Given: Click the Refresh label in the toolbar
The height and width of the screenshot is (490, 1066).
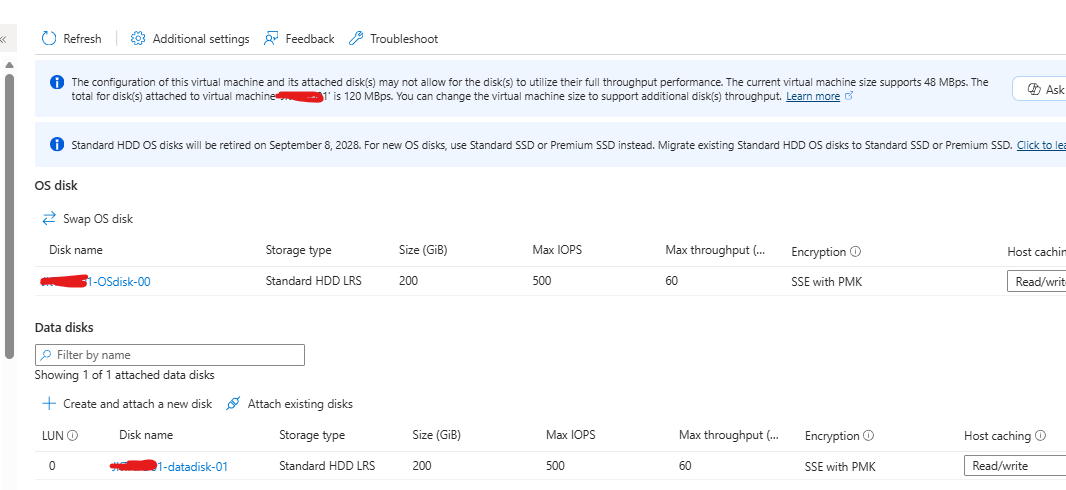Looking at the screenshot, I should pyautogui.click(x=82, y=39).
